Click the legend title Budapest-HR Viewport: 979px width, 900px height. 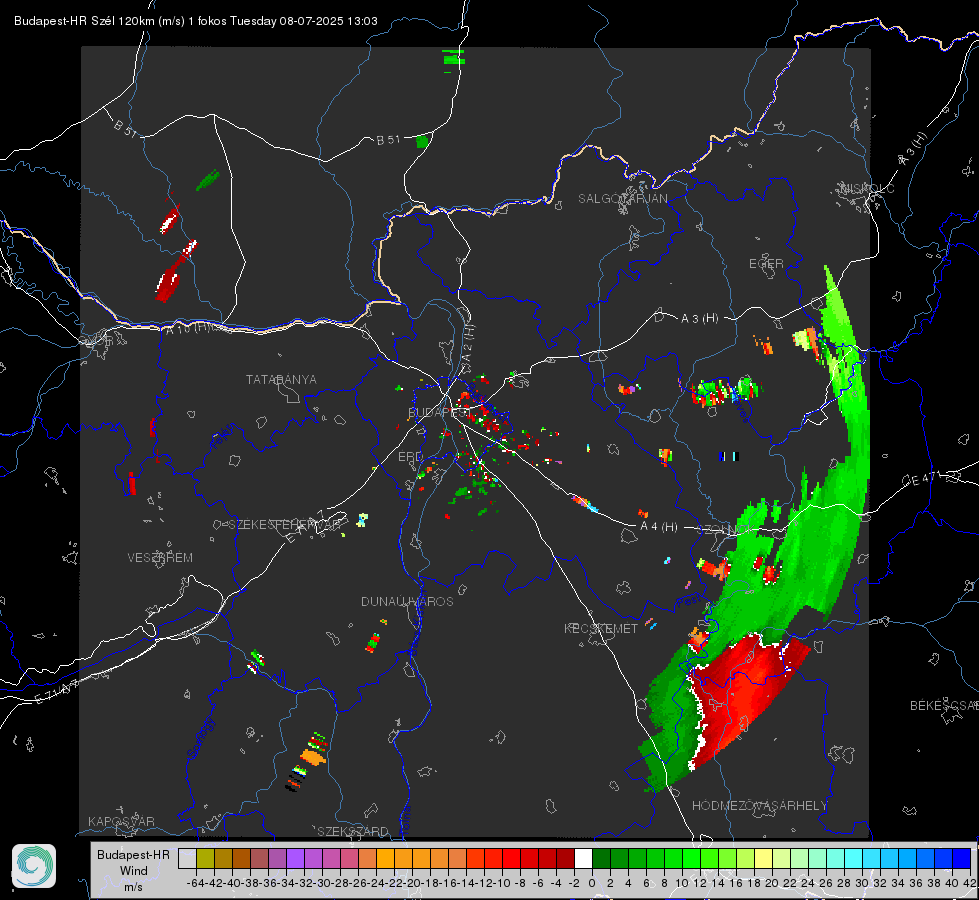point(134,854)
